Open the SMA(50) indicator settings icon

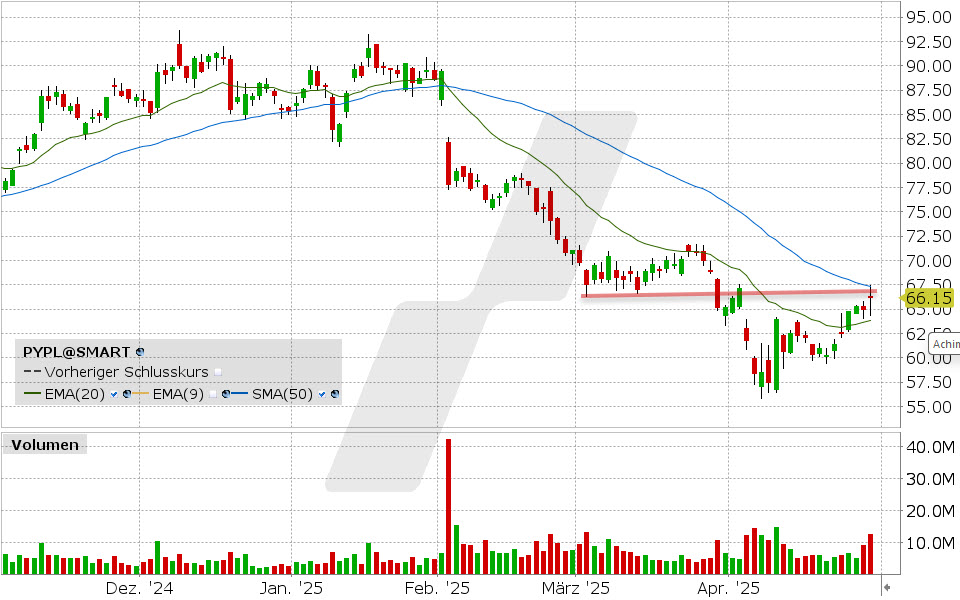pos(335,394)
